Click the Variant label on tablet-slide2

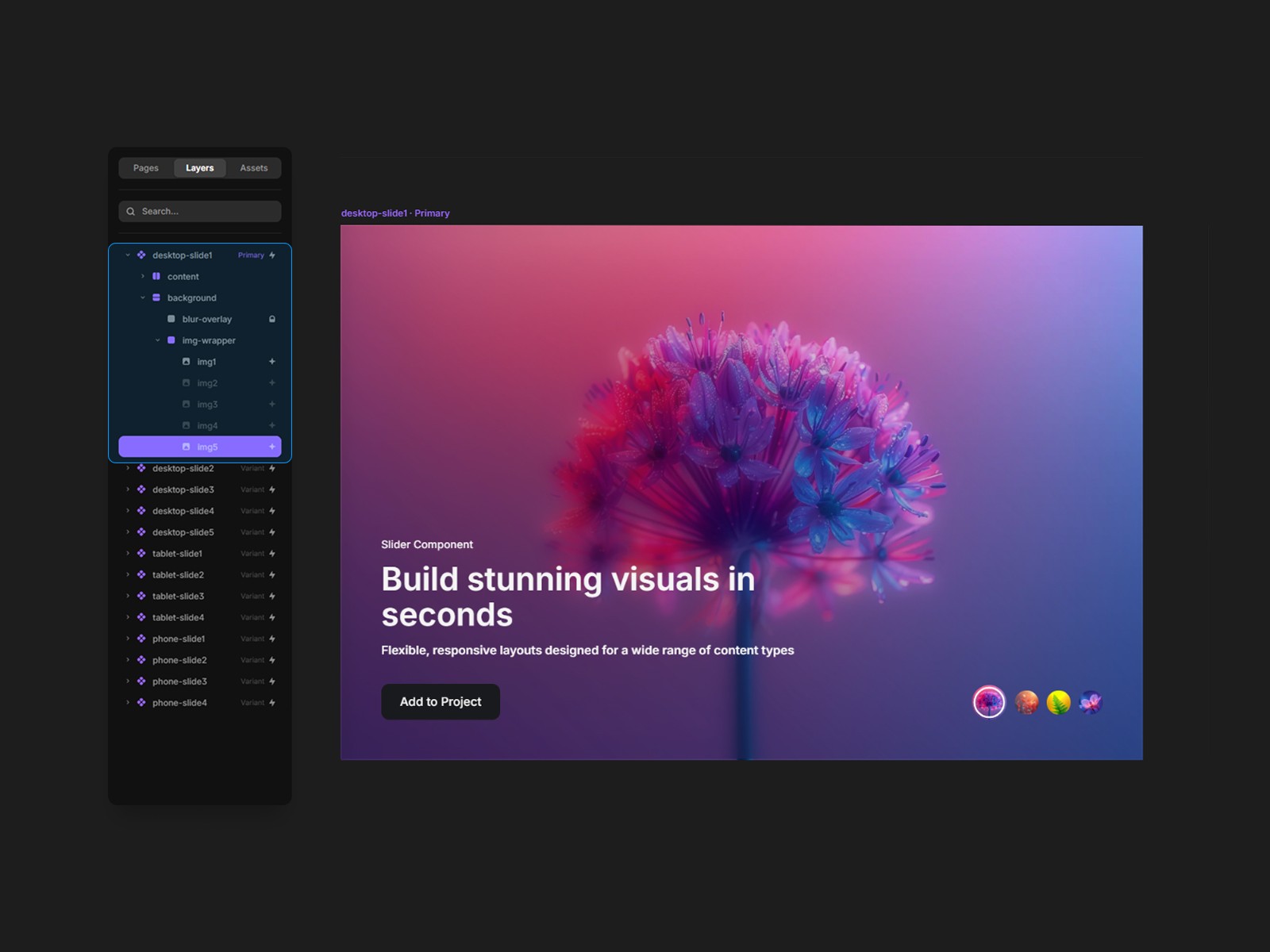pos(252,574)
